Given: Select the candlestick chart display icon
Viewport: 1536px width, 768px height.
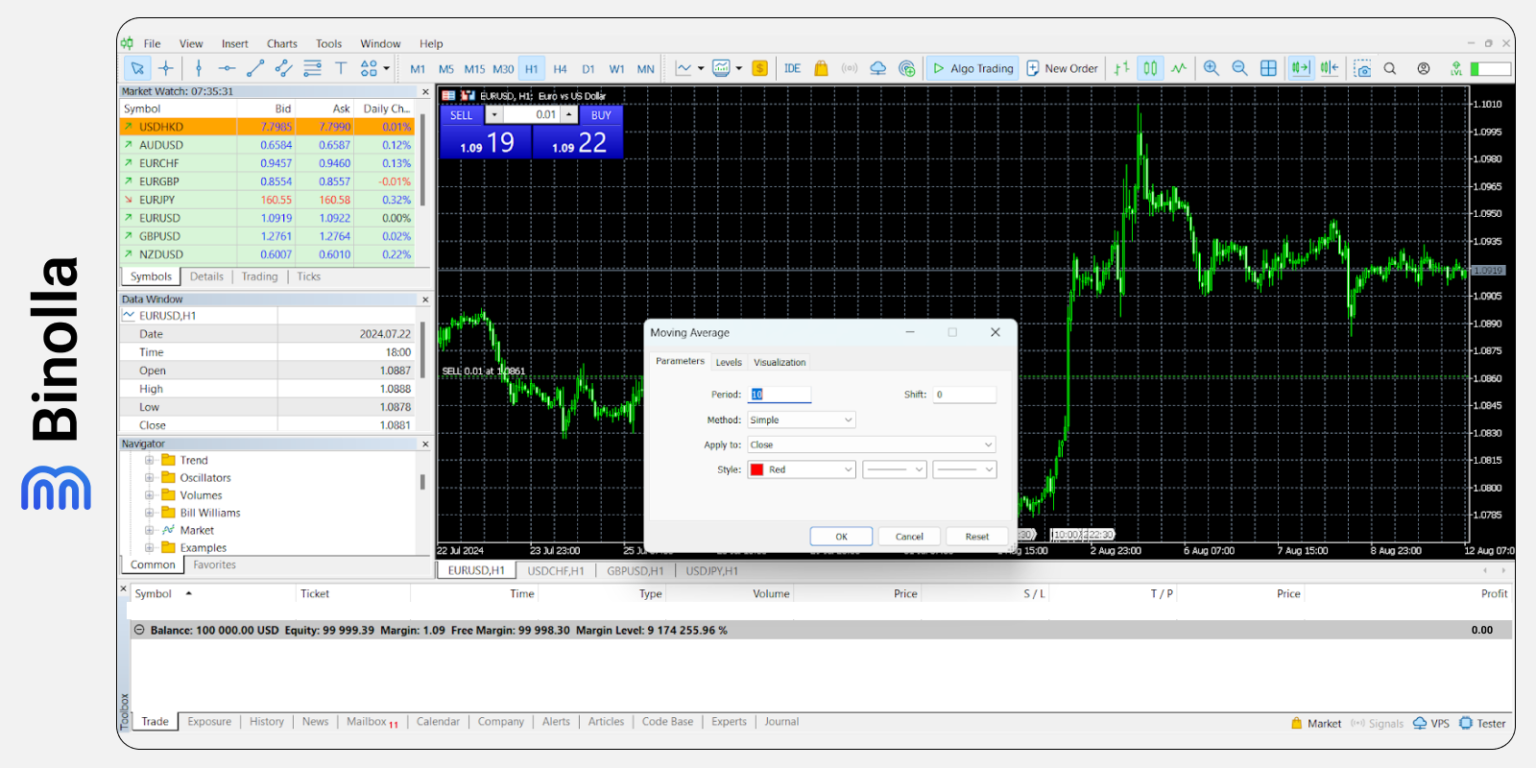Looking at the screenshot, I should tap(1149, 68).
